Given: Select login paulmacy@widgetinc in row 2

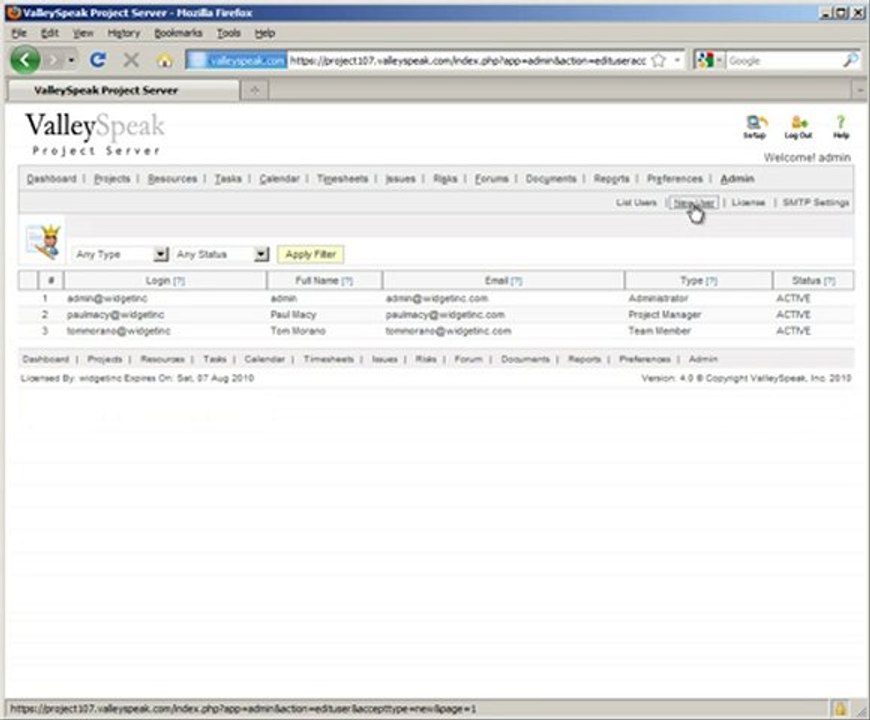Looking at the screenshot, I should point(115,315).
